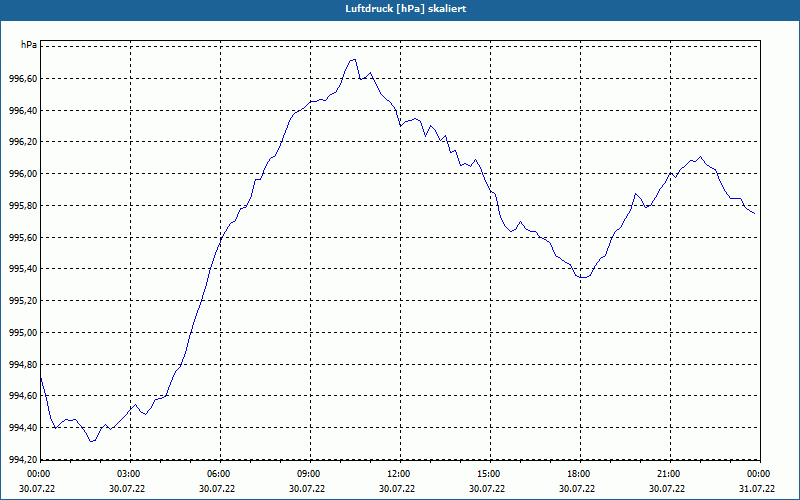The image size is (800, 500).
Task: Click the '09:00' time label
Action: pyautogui.click(x=310, y=474)
